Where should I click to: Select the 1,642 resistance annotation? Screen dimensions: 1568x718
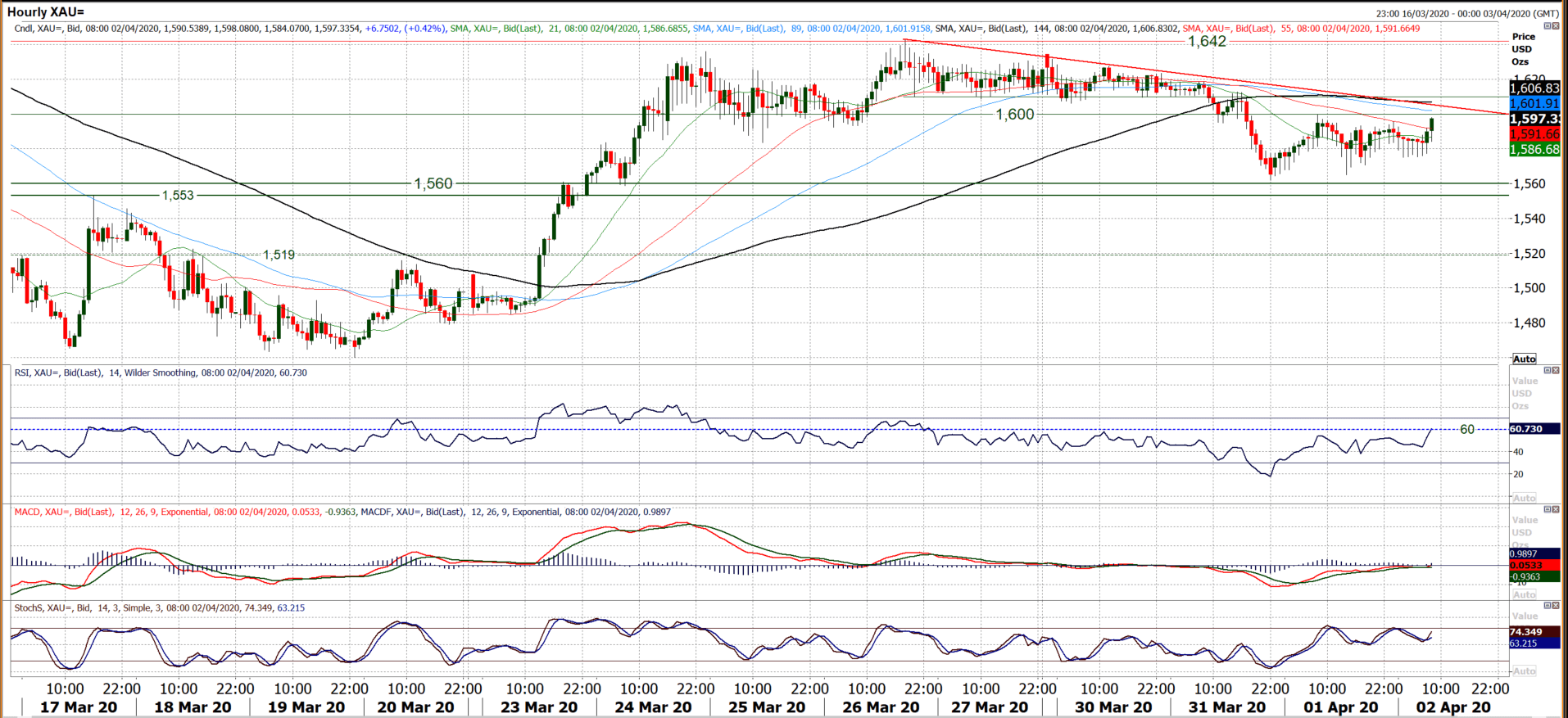[1207, 42]
